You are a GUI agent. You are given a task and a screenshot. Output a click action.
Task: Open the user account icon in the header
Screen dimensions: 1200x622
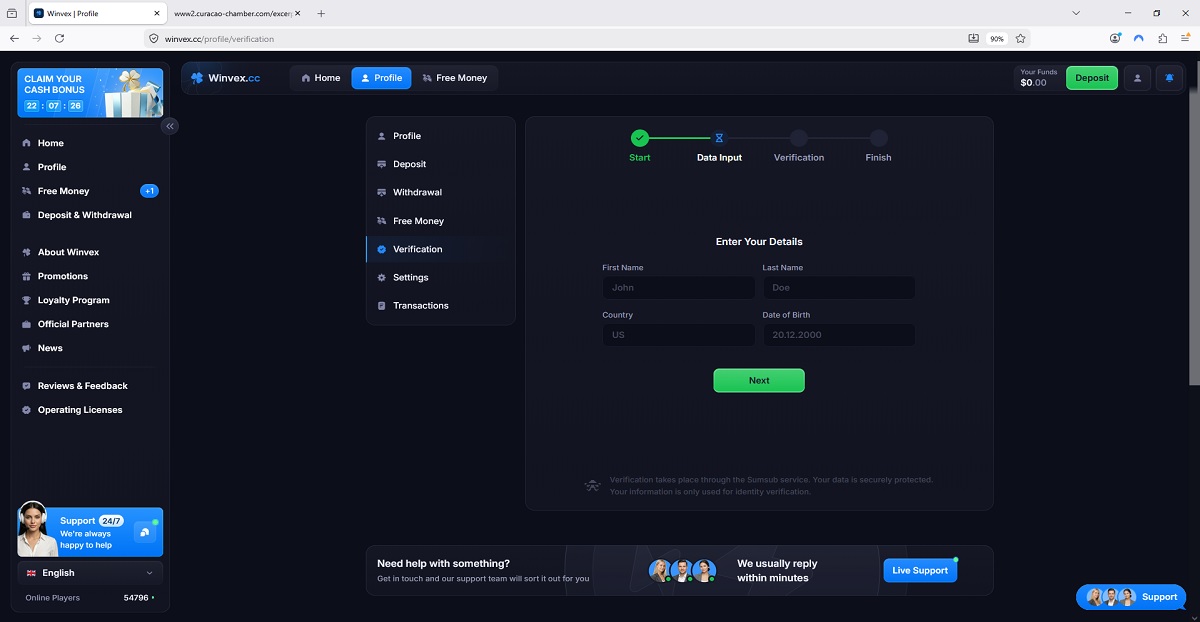point(1137,78)
